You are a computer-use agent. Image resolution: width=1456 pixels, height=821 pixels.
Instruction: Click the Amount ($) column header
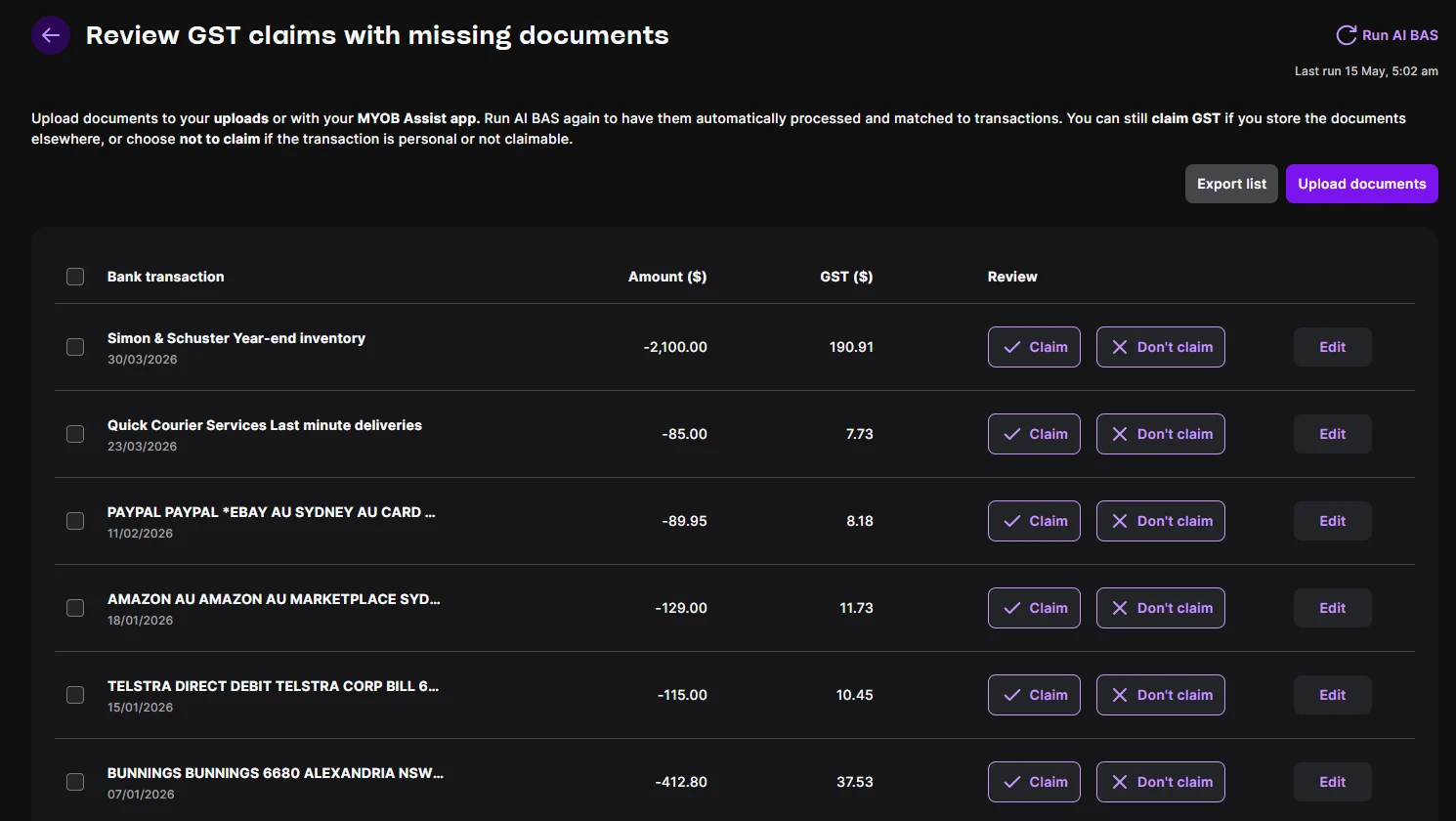(667, 277)
